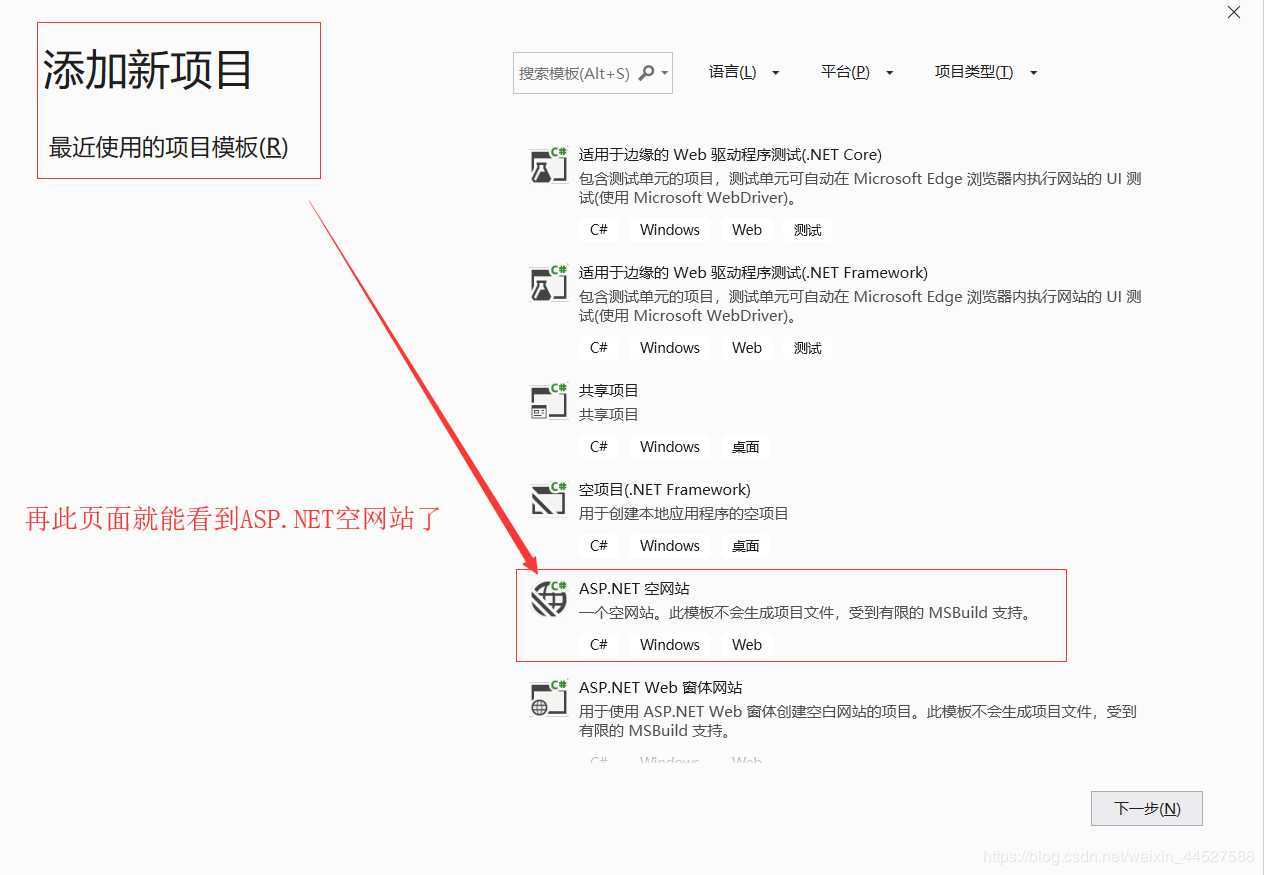
Task: Click the C# tag under ASP.NET 空网站
Action: pyautogui.click(x=599, y=645)
